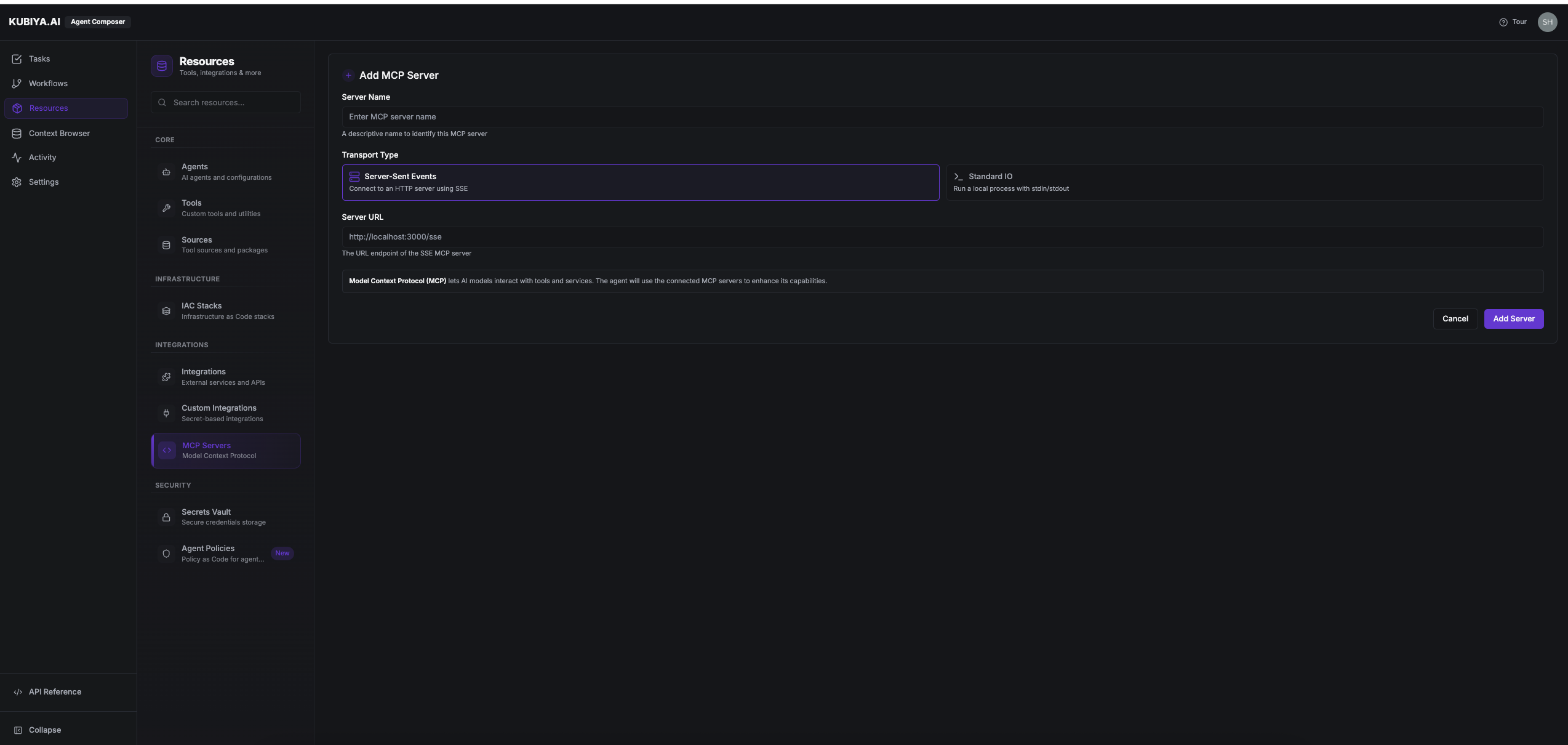
Task: Open Agents resource category
Action: point(226,172)
